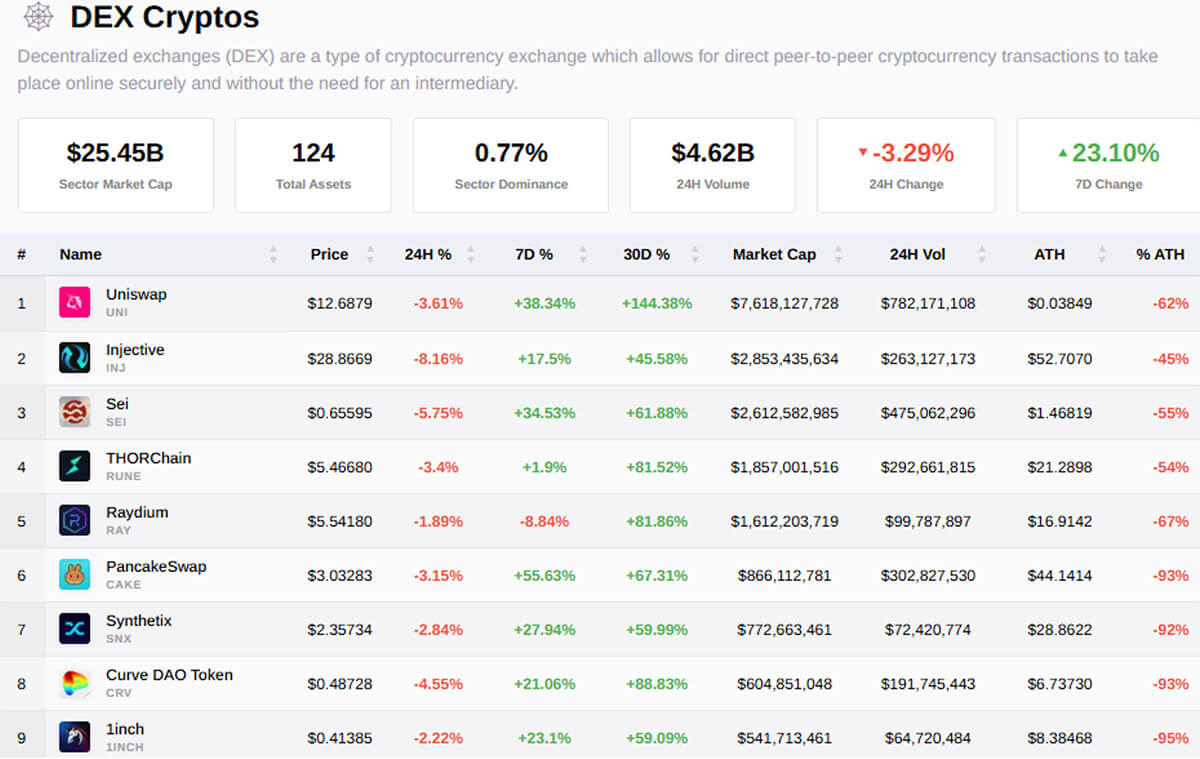Sort by 24H % change column
Viewport: 1200px width, 759px height.
pyautogui.click(x=428, y=254)
